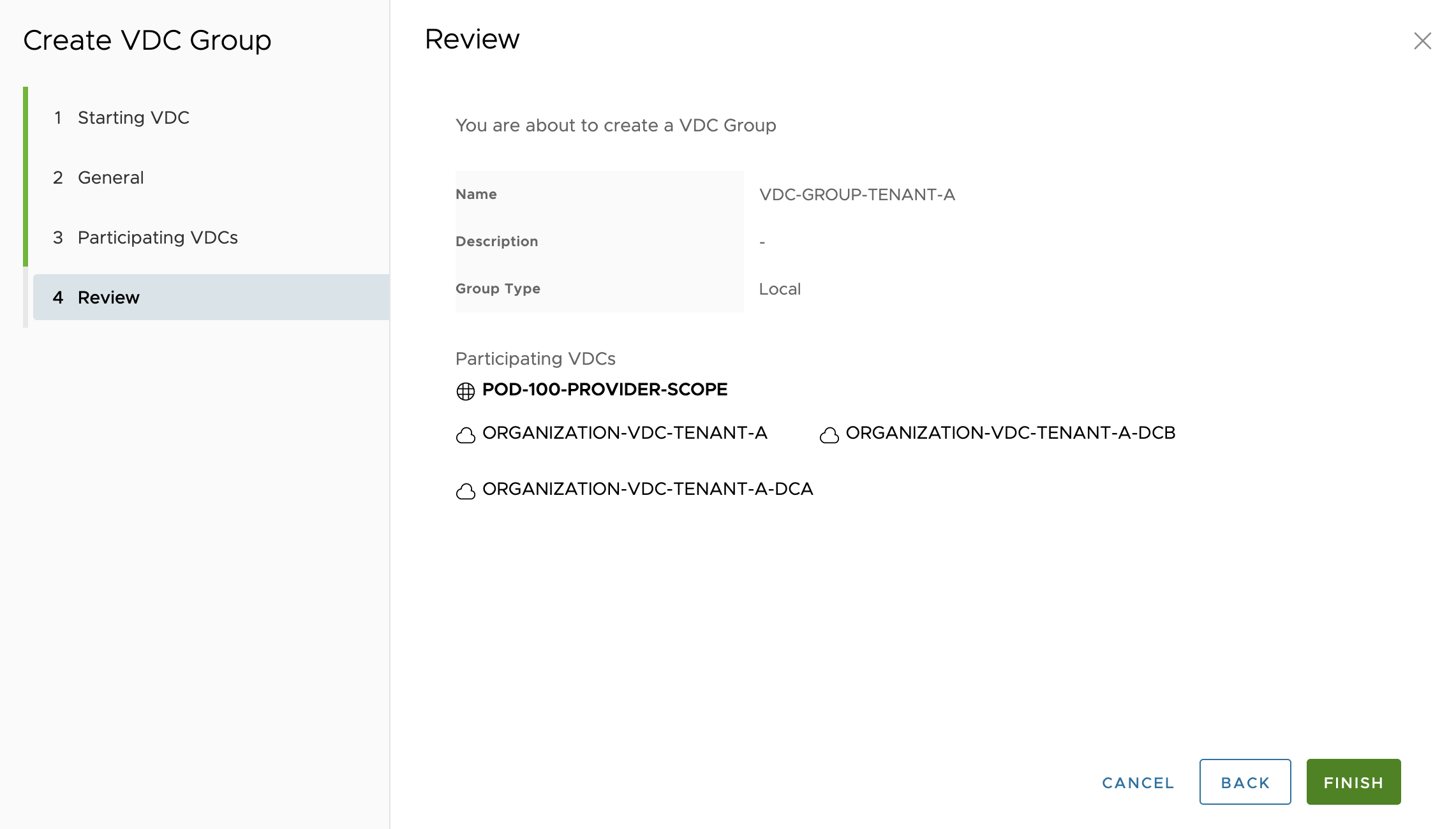Open the General wizard step
The image size is (1456, 829).
tap(110, 177)
